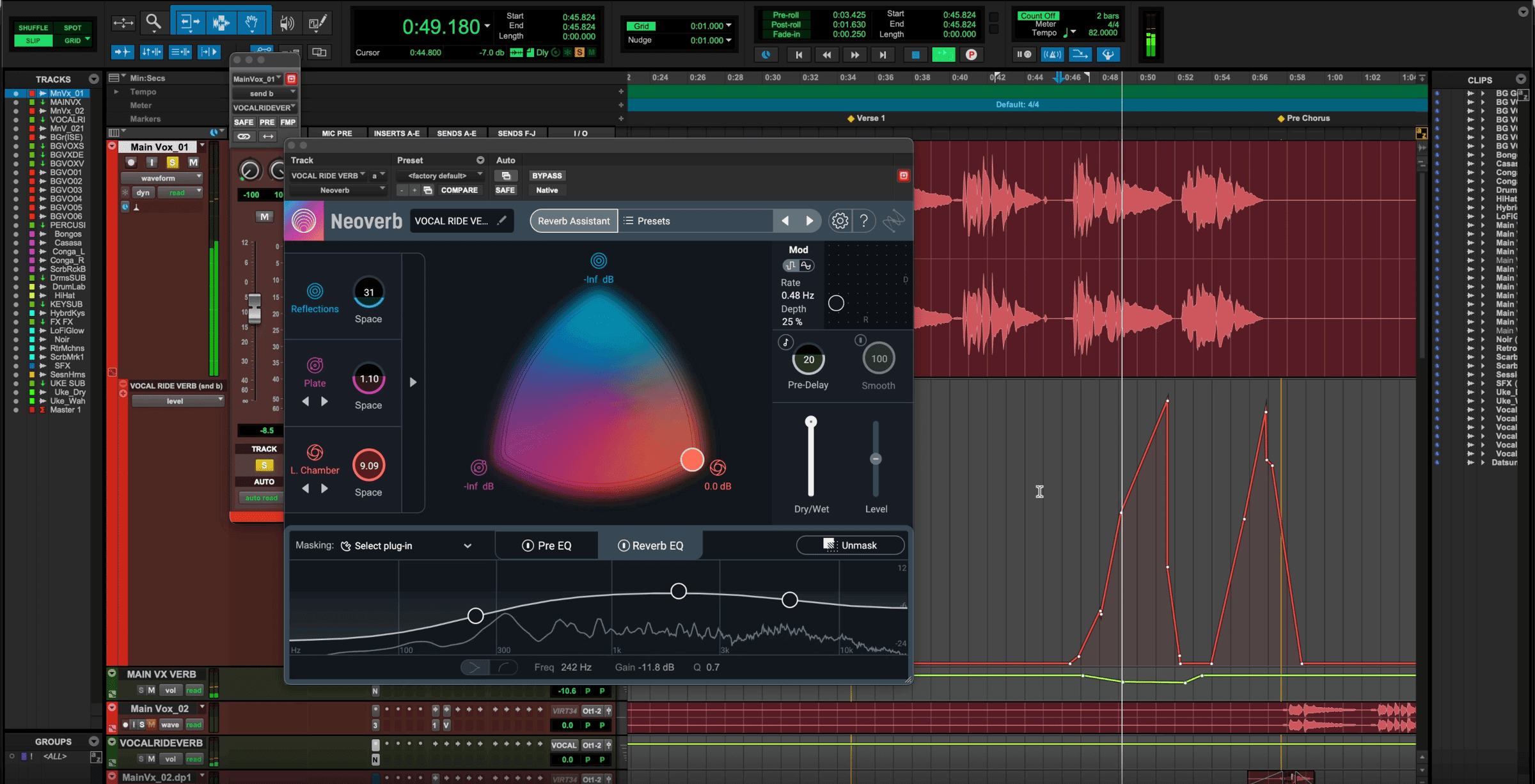Toggle Solo on Main Vox_01 track

(x=172, y=162)
